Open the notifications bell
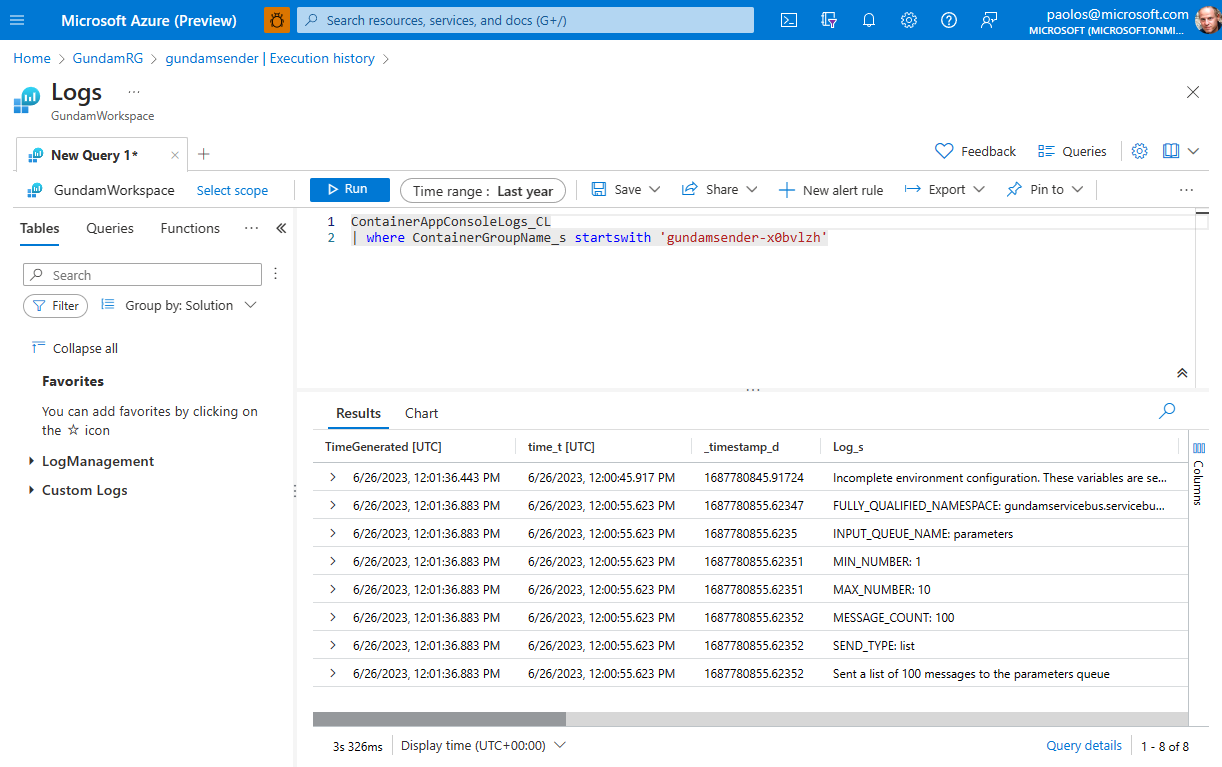Image resolution: width=1222 pixels, height=767 pixels. (x=869, y=20)
